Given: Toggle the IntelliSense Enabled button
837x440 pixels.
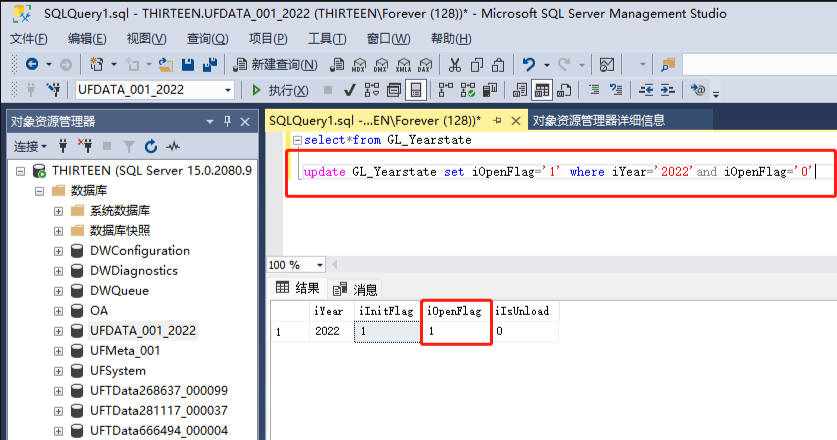Looking at the screenshot, I should 416,90.
